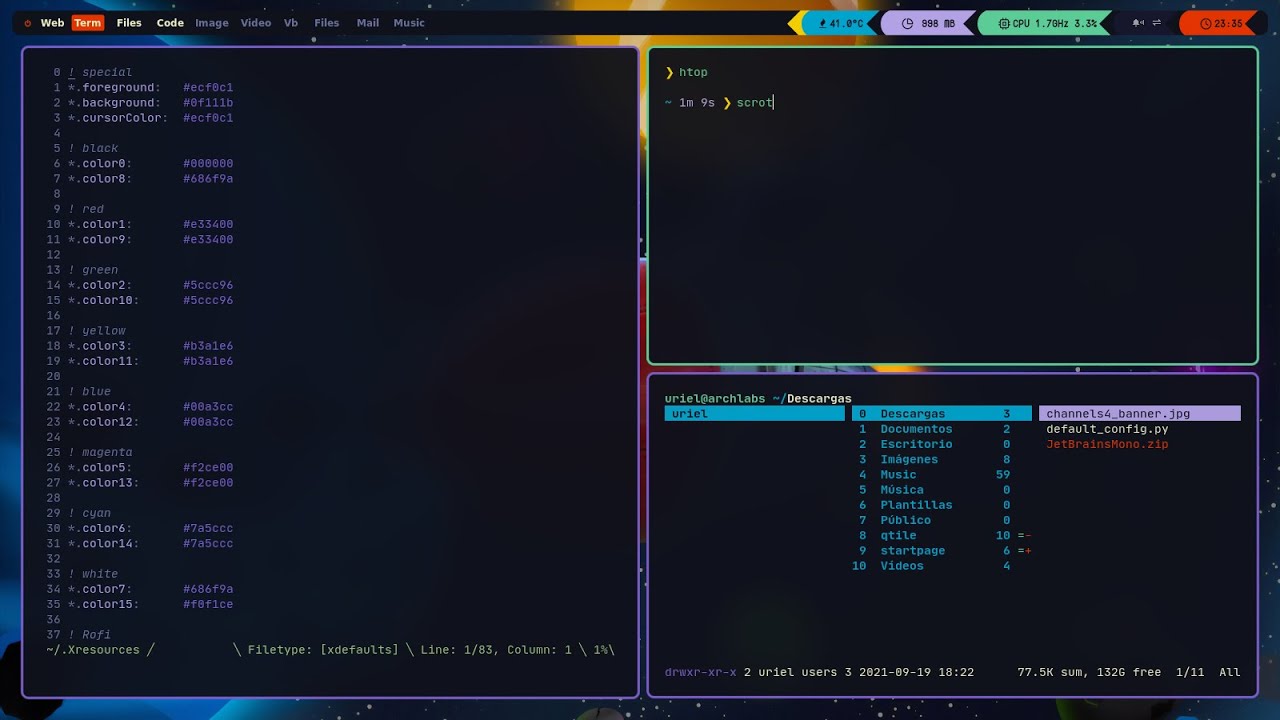Place cursor on the *.cursorColor line
Viewport: 1280px width, 720px height.
click(150, 118)
